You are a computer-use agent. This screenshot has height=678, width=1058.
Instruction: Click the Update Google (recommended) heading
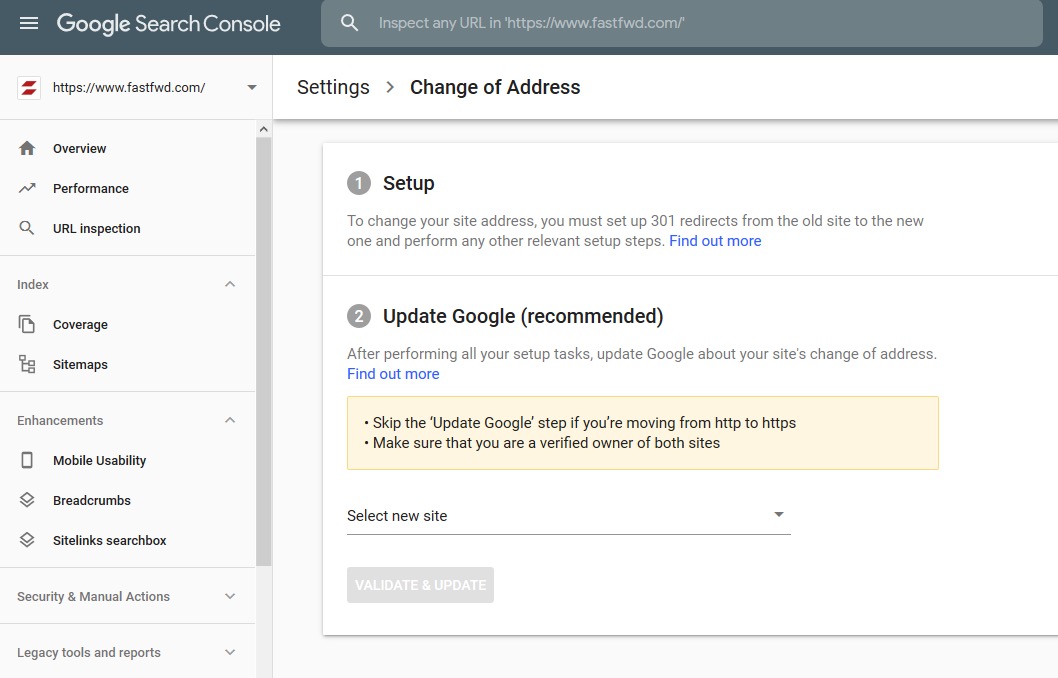click(523, 316)
